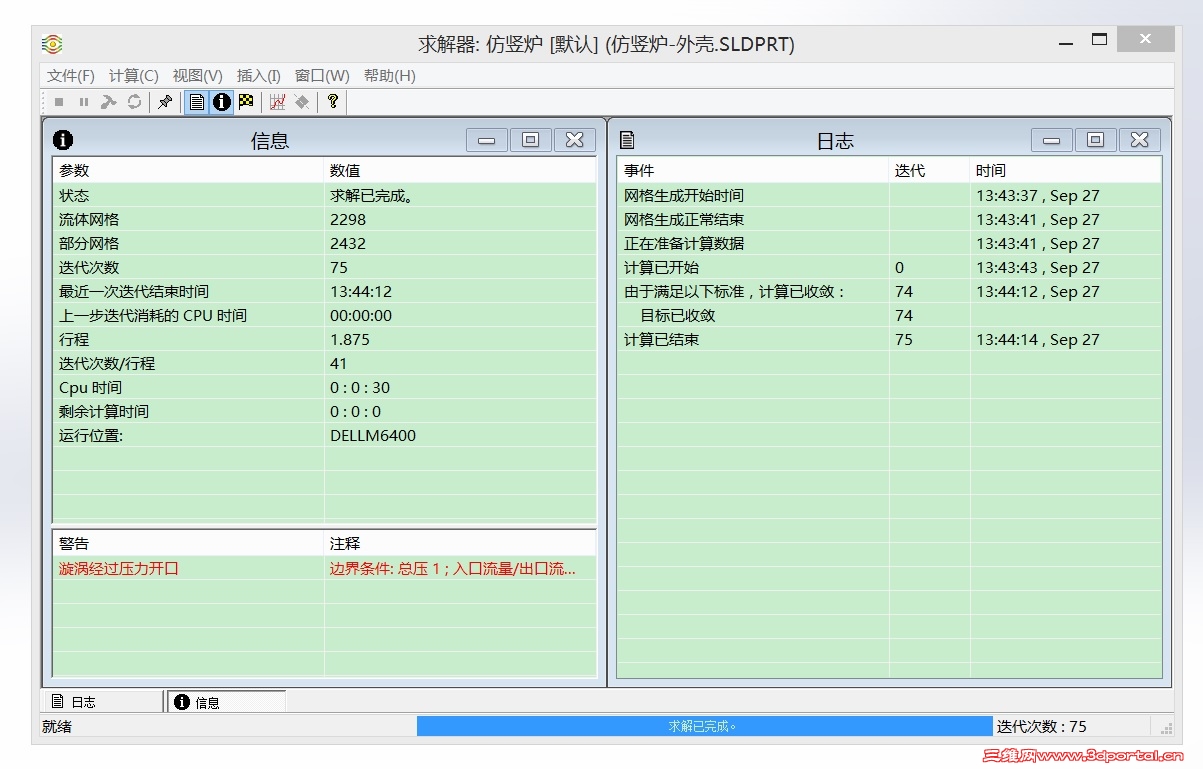Click the 数值 column header
This screenshot has height=769, width=1203.
[x=460, y=171]
